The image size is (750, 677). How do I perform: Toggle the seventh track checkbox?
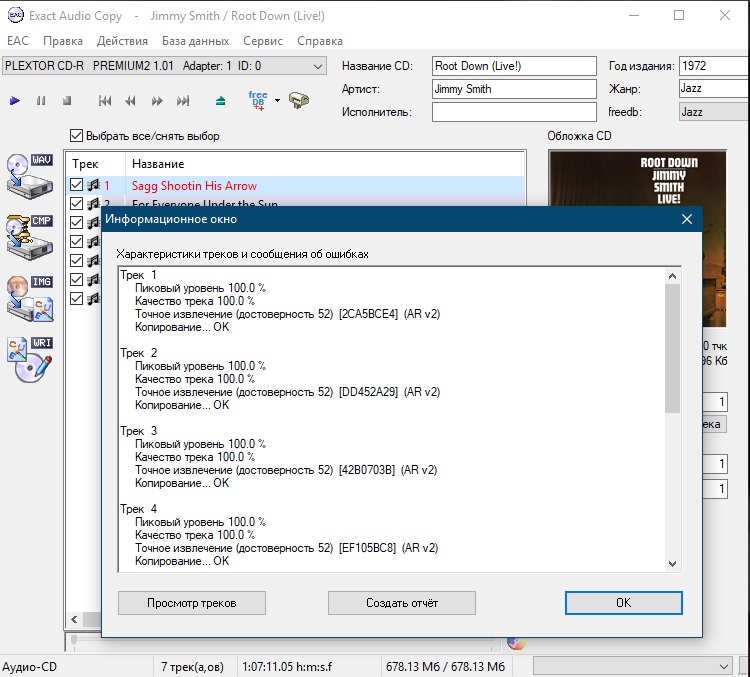[x=76, y=299]
